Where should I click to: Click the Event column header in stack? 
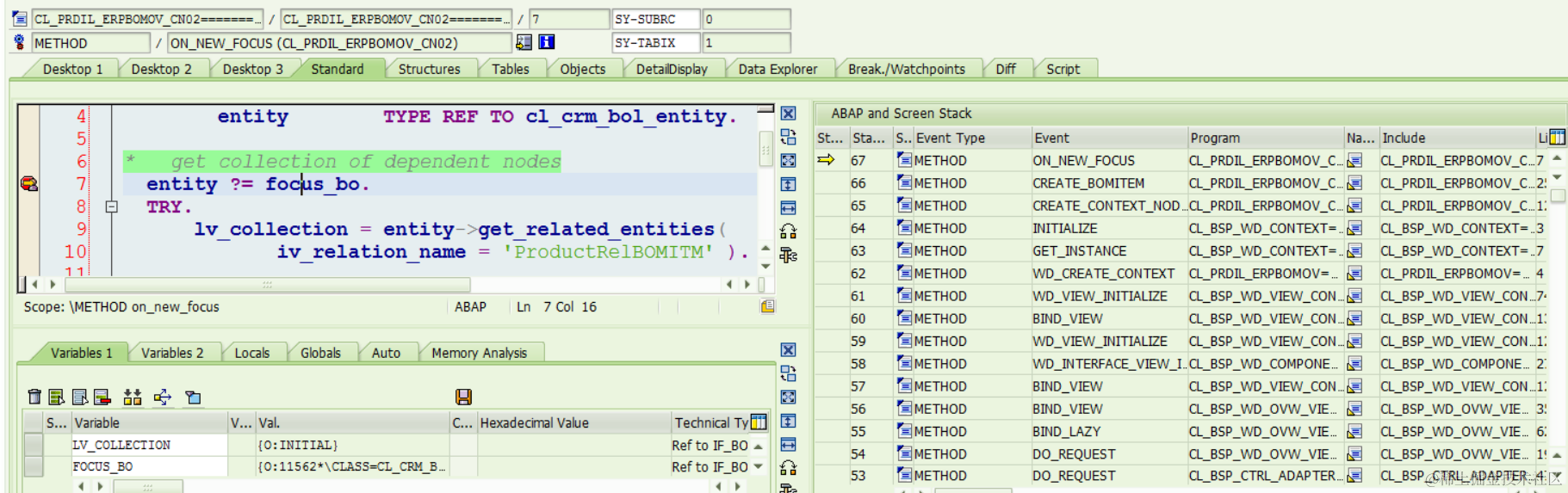[1108, 138]
